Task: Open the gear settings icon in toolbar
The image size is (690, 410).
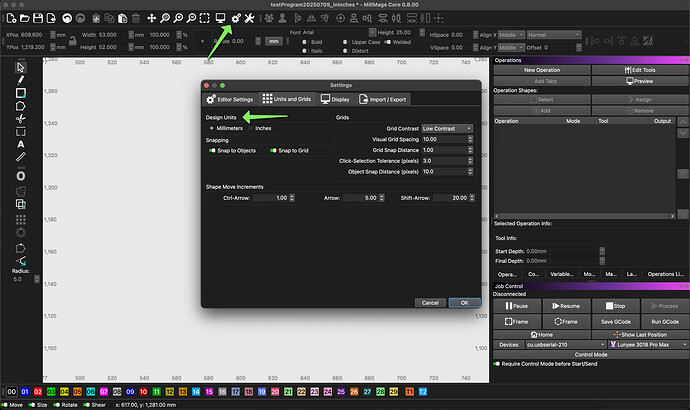Action: click(x=236, y=18)
